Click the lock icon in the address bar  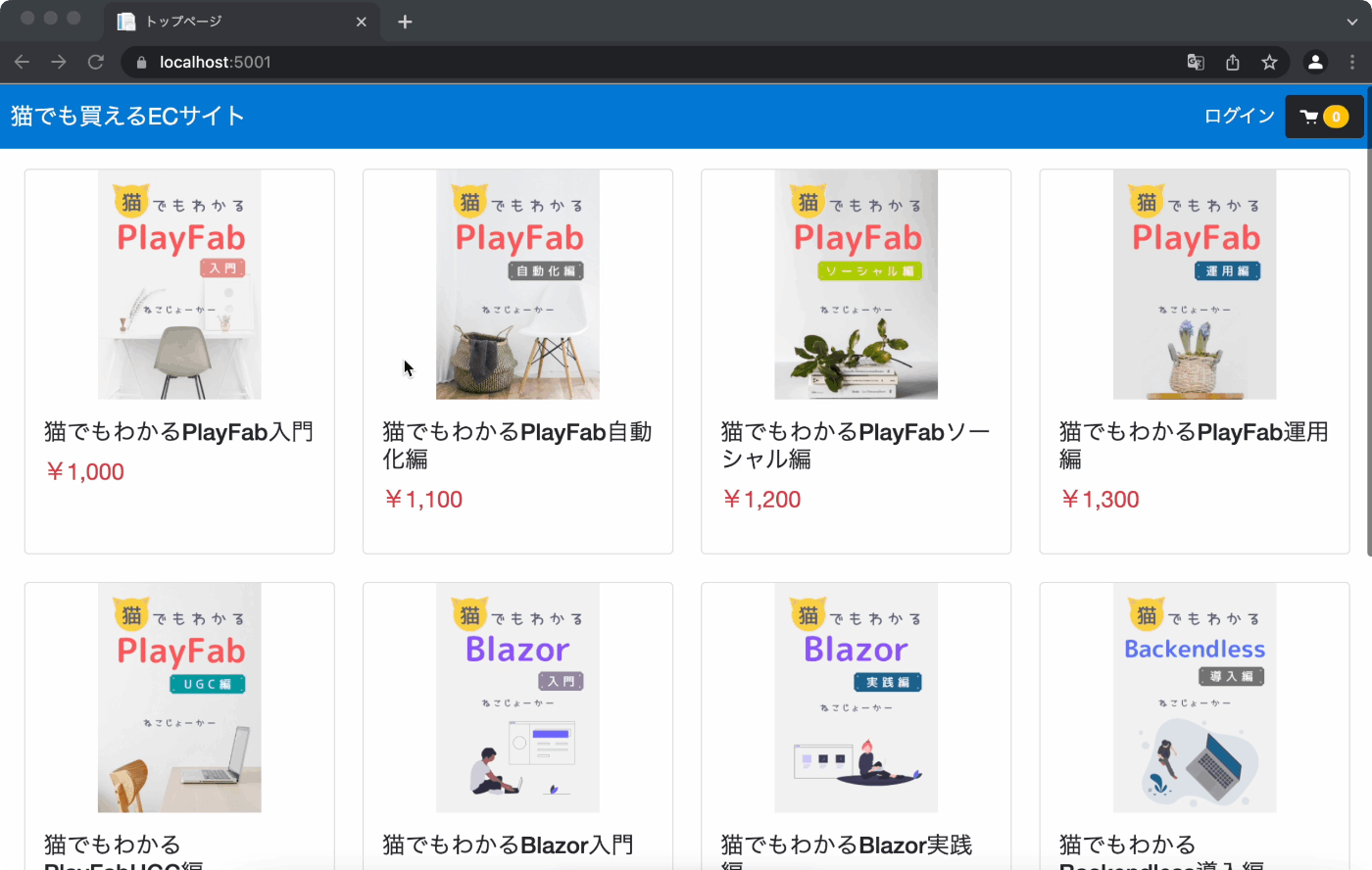(141, 62)
